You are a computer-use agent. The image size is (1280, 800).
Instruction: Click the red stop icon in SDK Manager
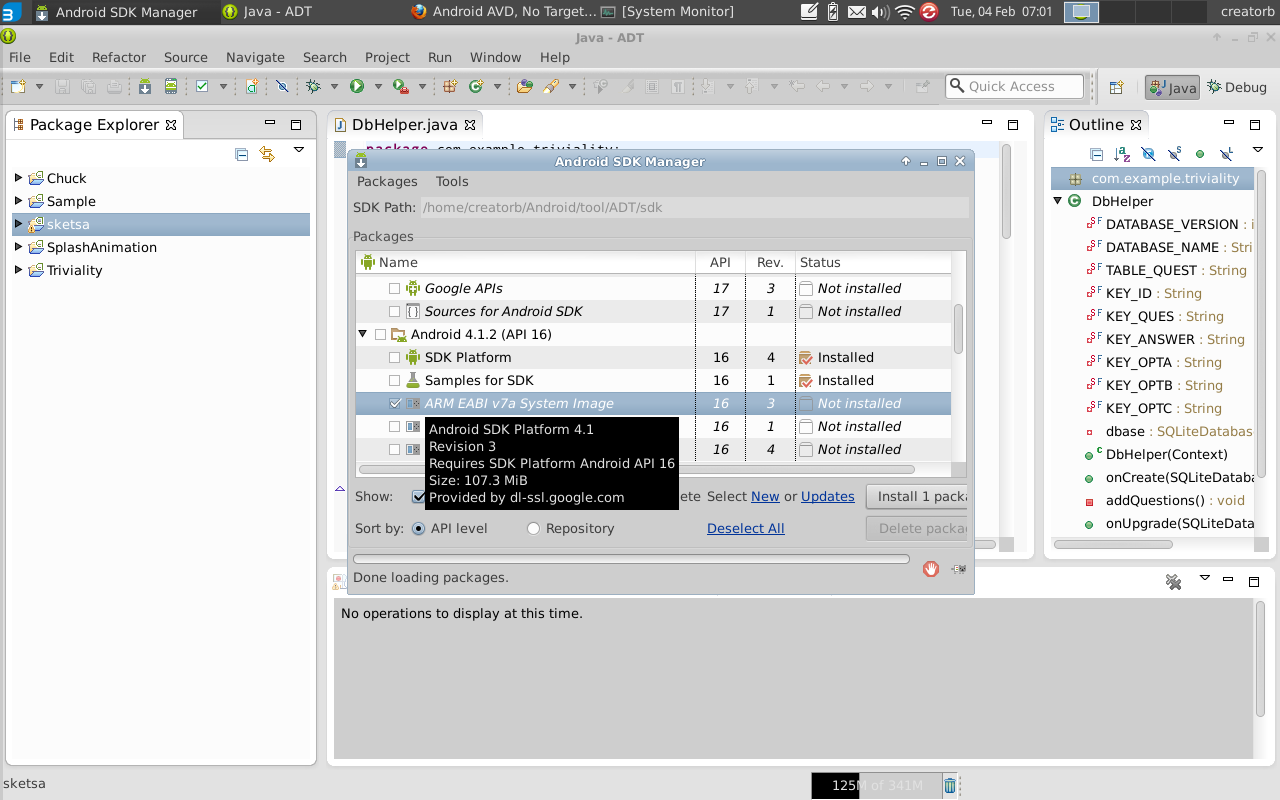point(931,569)
